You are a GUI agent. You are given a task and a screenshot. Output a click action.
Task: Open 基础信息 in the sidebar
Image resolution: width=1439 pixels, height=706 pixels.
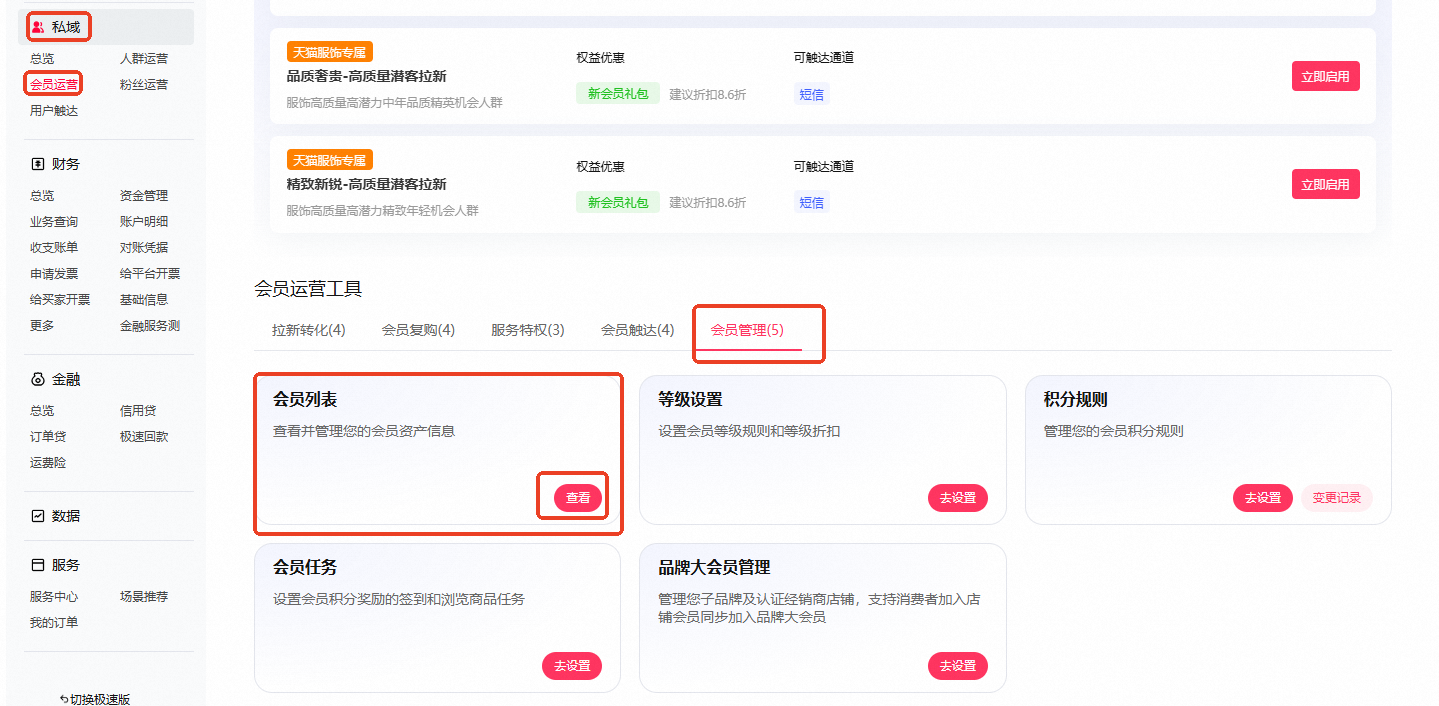[144, 300]
